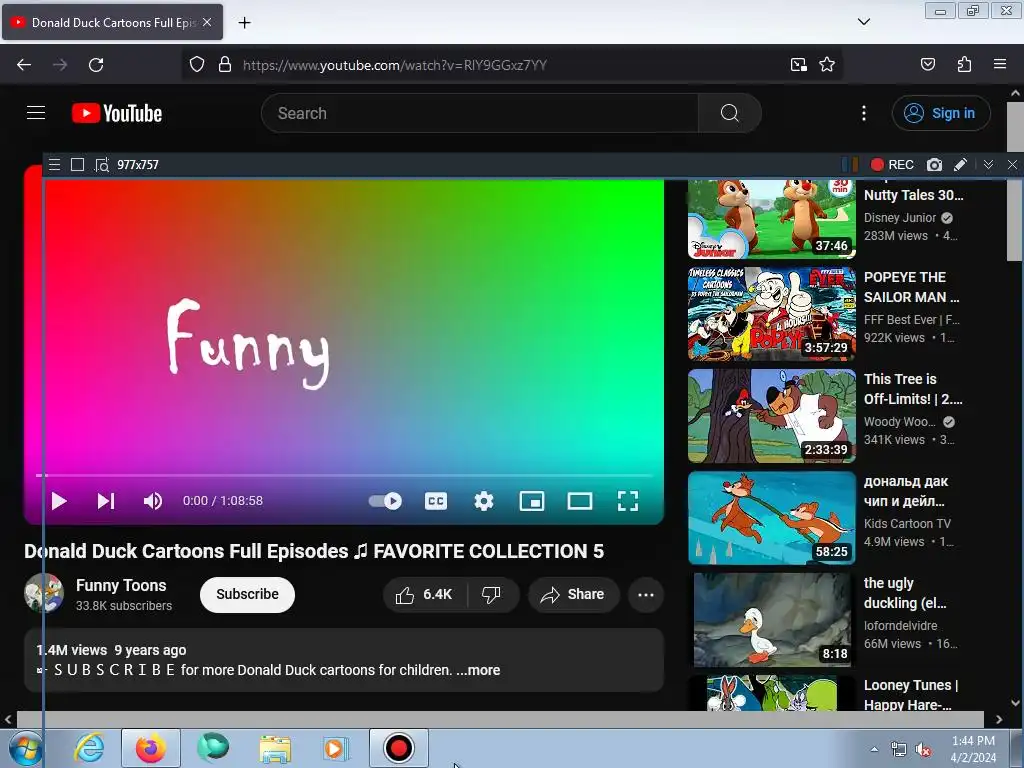Open Firefox tracking protection shield

(197, 65)
